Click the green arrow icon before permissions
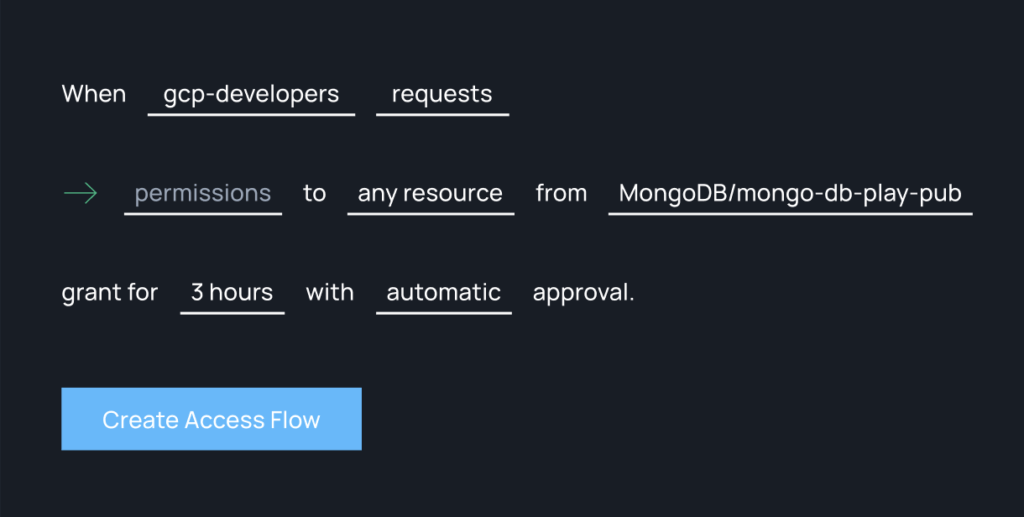The height and width of the screenshot is (517, 1024). click(80, 194)
